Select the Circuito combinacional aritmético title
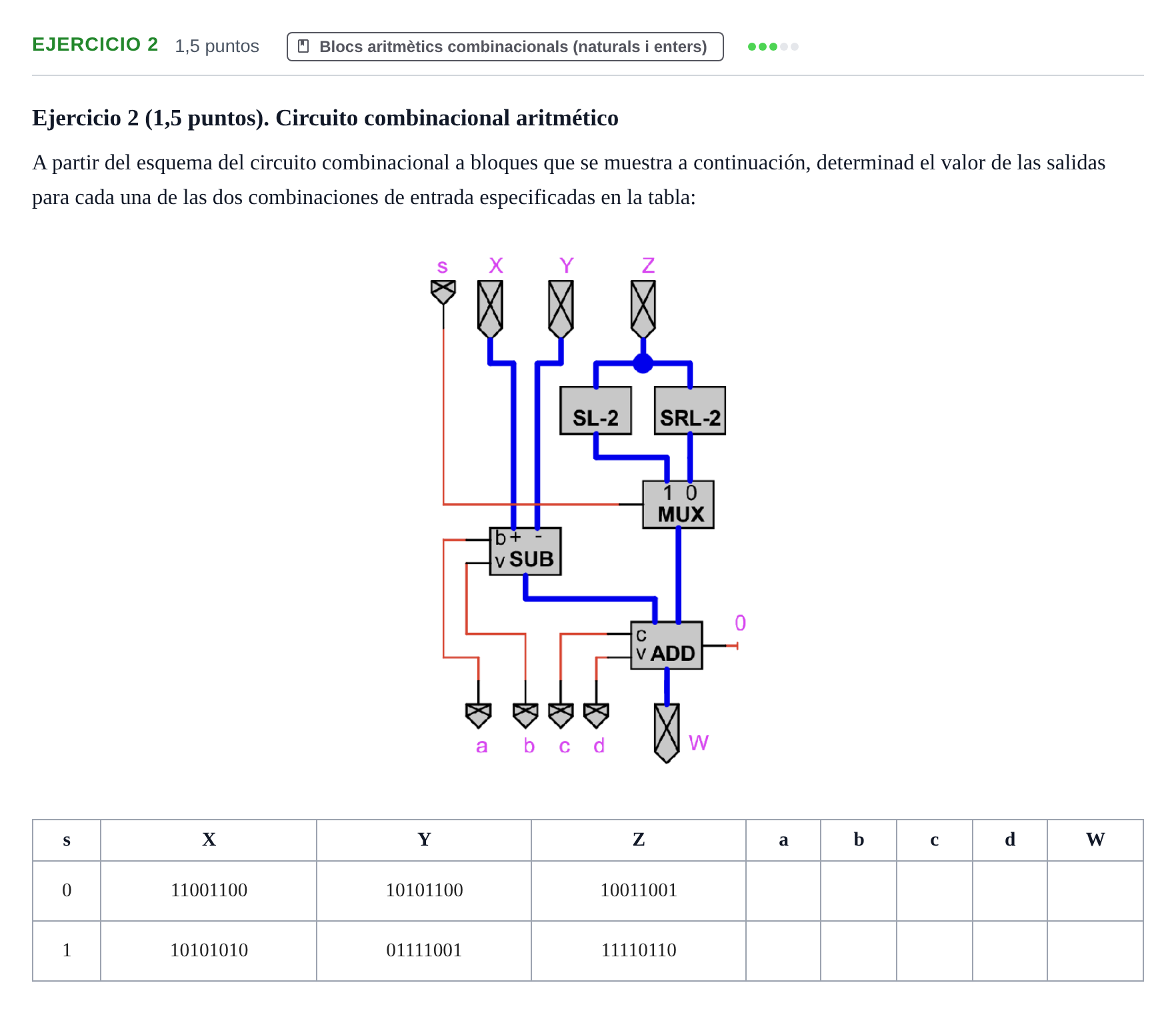The width and height of the screenshot is (1176, 1015). point(447,117)
